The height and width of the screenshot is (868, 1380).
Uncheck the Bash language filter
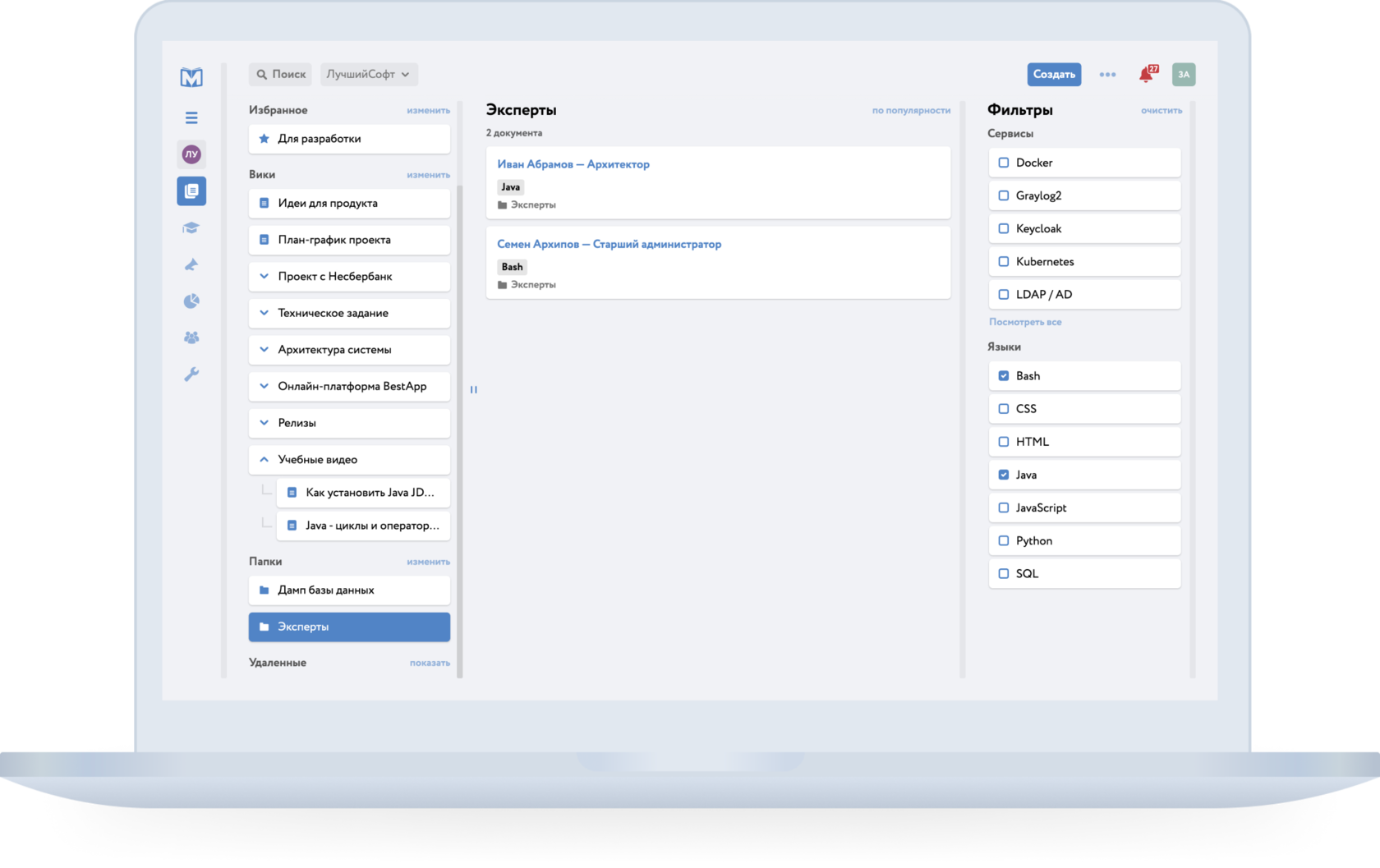point(1003,375)
